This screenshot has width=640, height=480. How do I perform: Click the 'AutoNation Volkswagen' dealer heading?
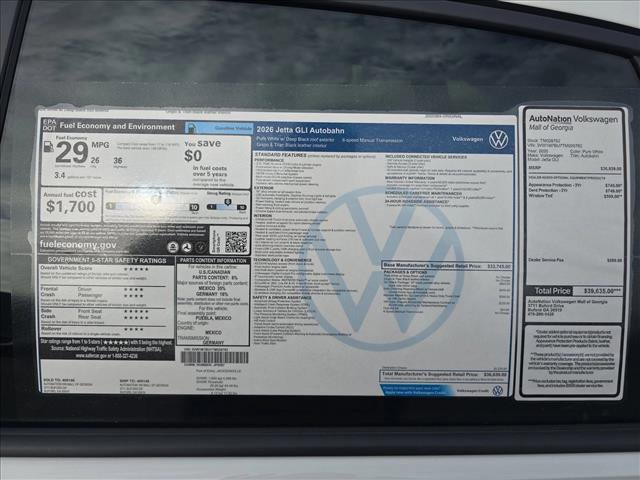(573, 119)
